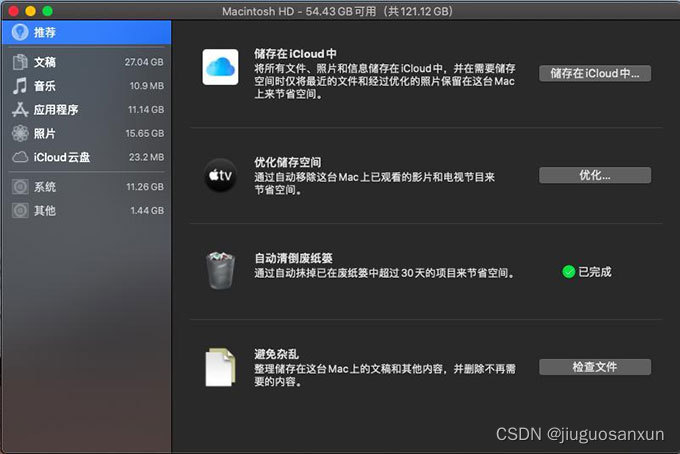Click the 1.44 GB size value

click(147, 211)
